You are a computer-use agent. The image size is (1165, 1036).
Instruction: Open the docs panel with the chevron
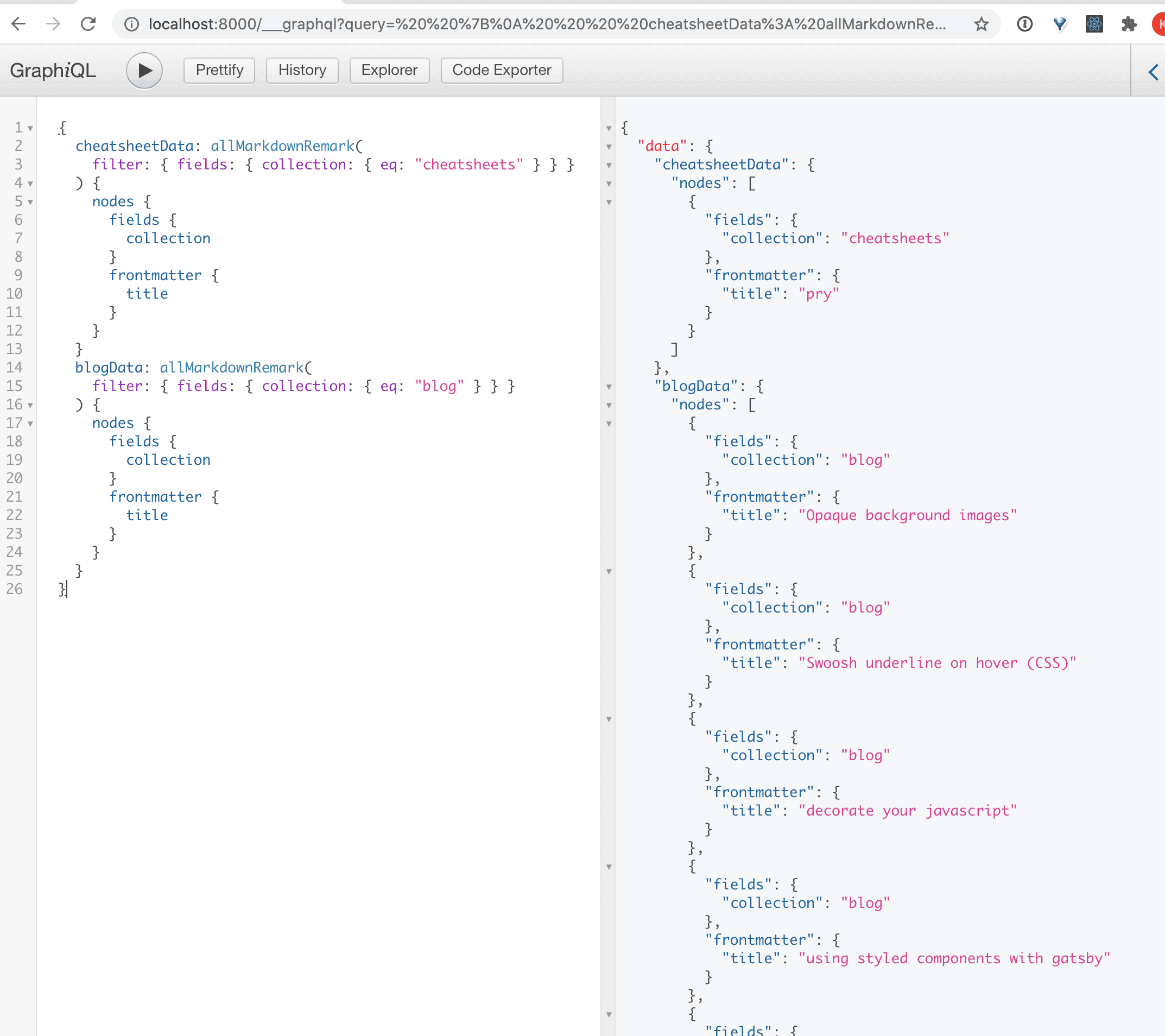1153,72
